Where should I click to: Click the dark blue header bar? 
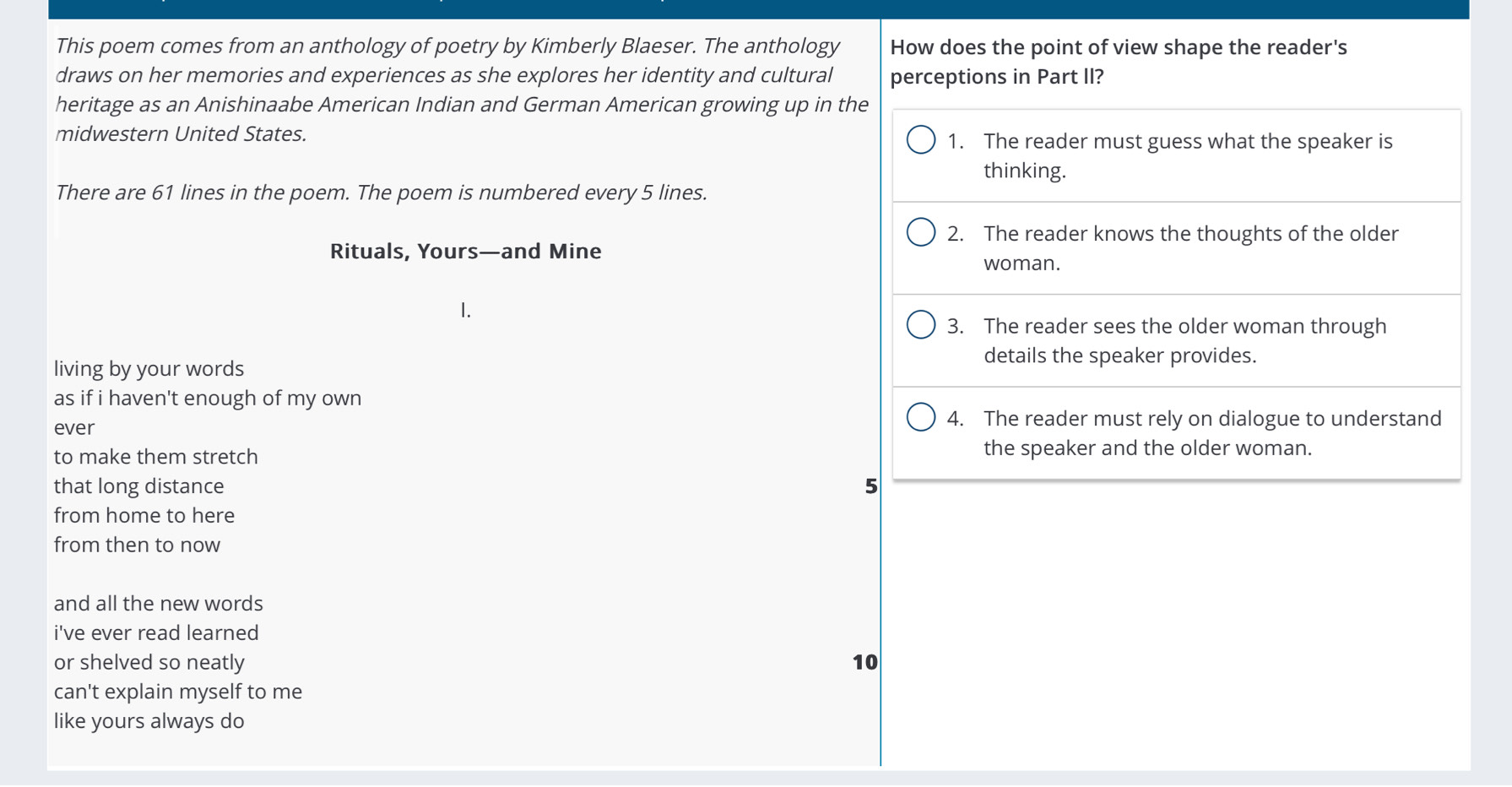(758, 9)
